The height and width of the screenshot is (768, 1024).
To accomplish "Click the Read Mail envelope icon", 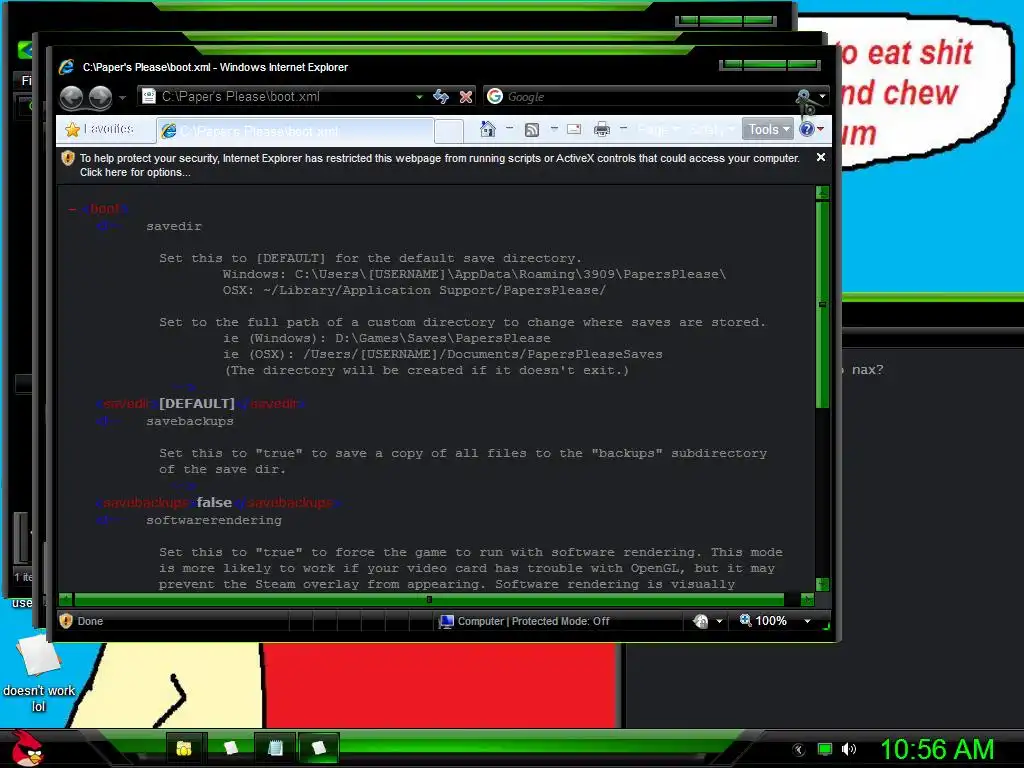I will pos(574,129).
